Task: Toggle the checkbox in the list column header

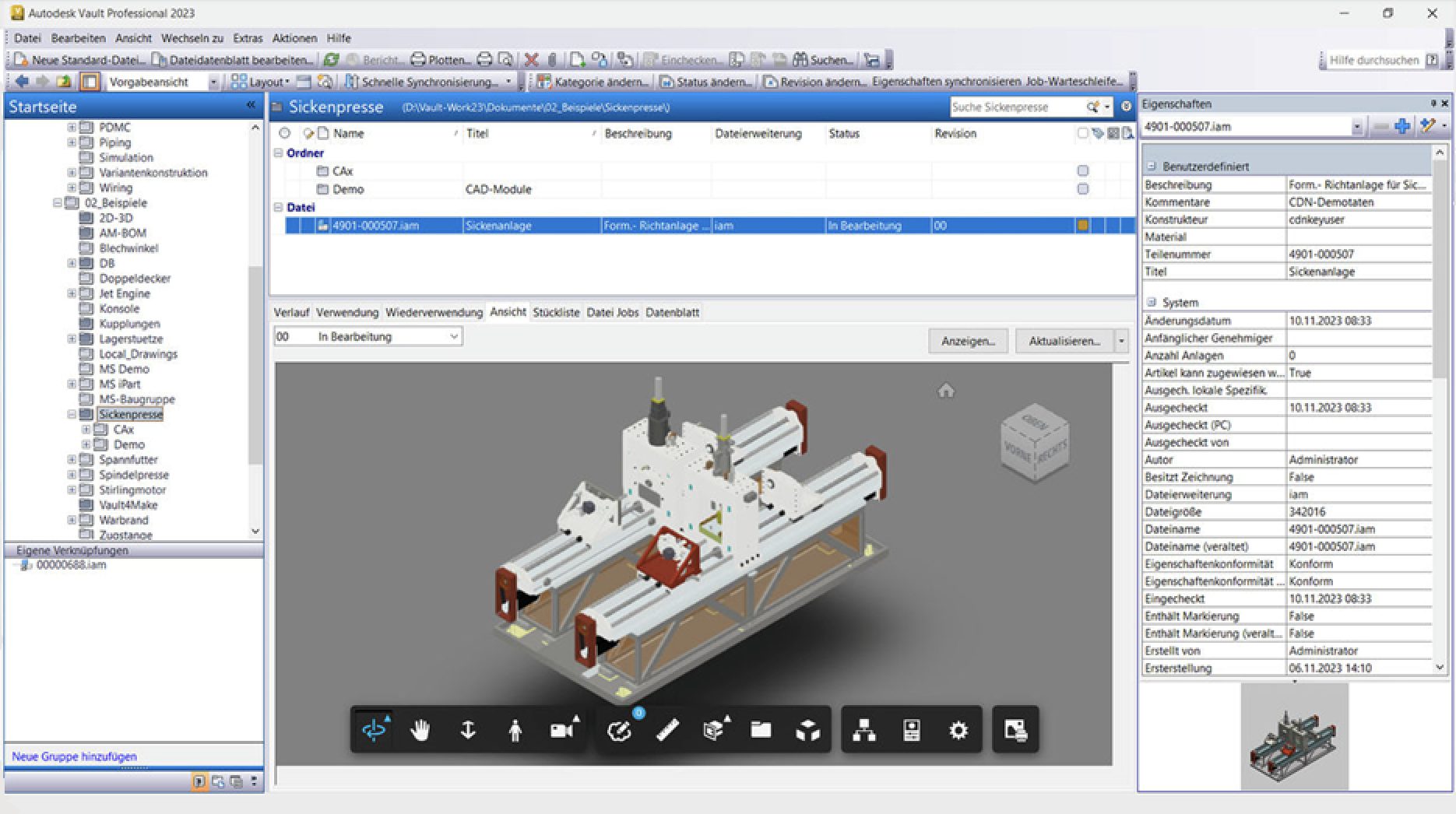Action: [1082, 134]
